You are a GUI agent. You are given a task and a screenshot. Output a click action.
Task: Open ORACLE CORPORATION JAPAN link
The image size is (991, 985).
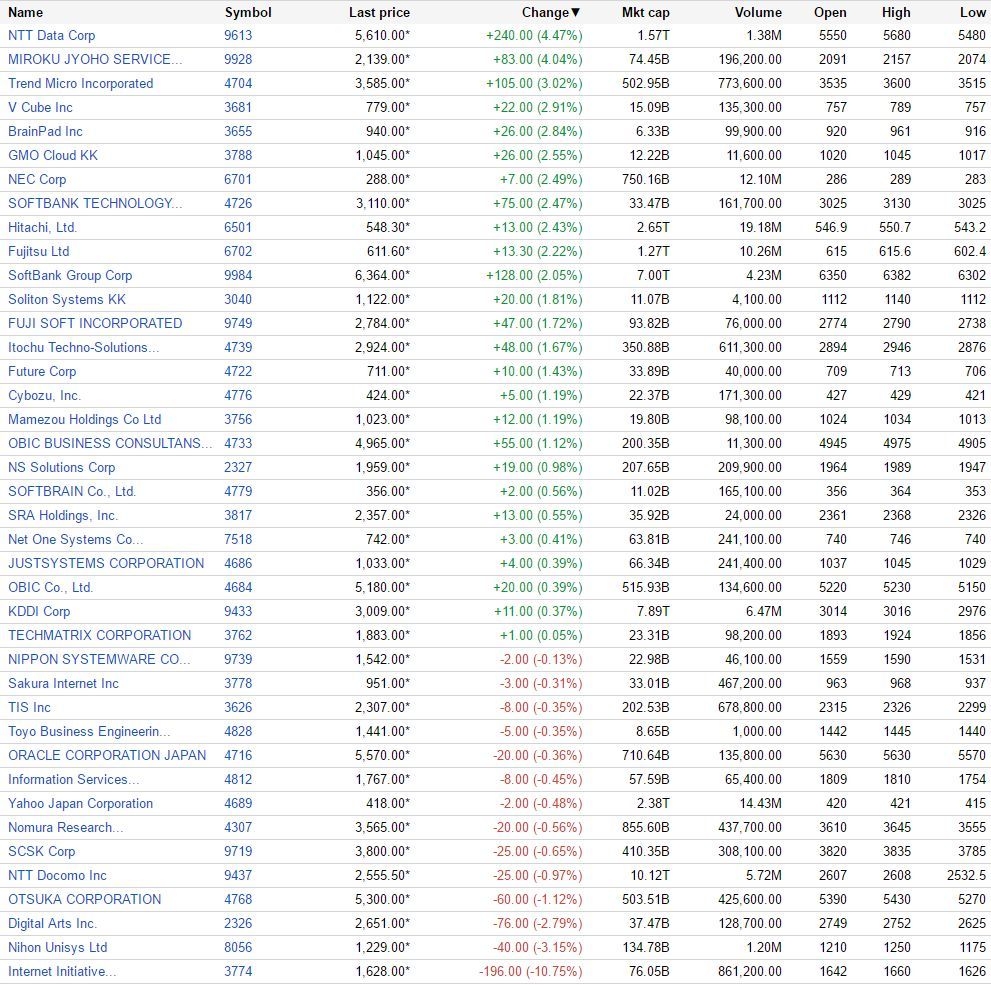click(x=107, y=756)
